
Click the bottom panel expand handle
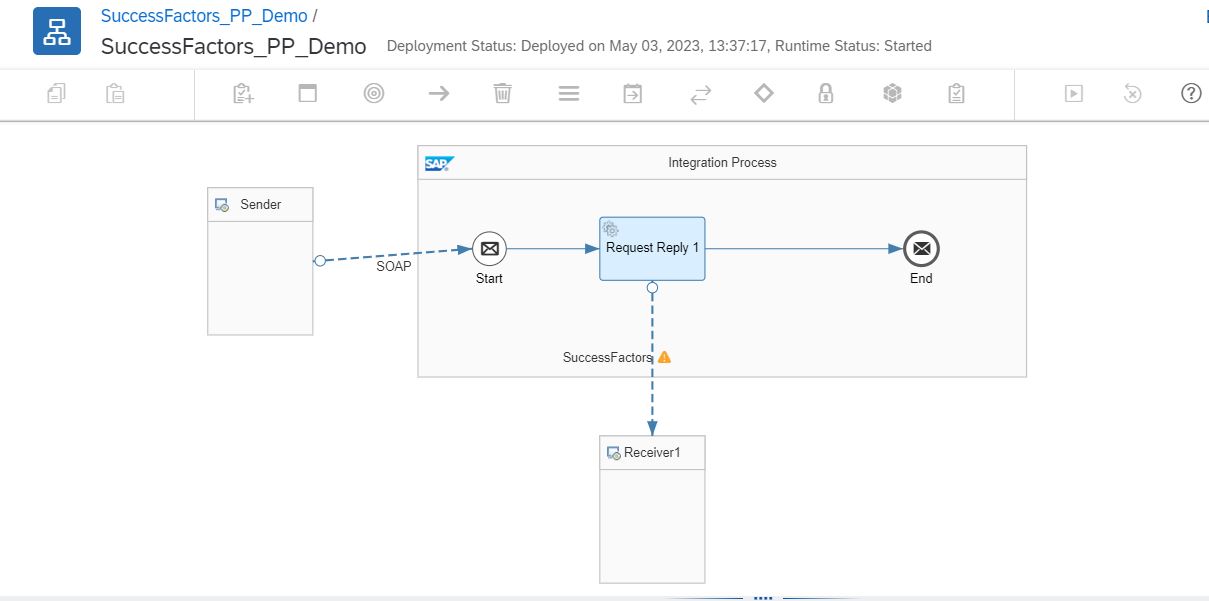(x=763, y=597)
